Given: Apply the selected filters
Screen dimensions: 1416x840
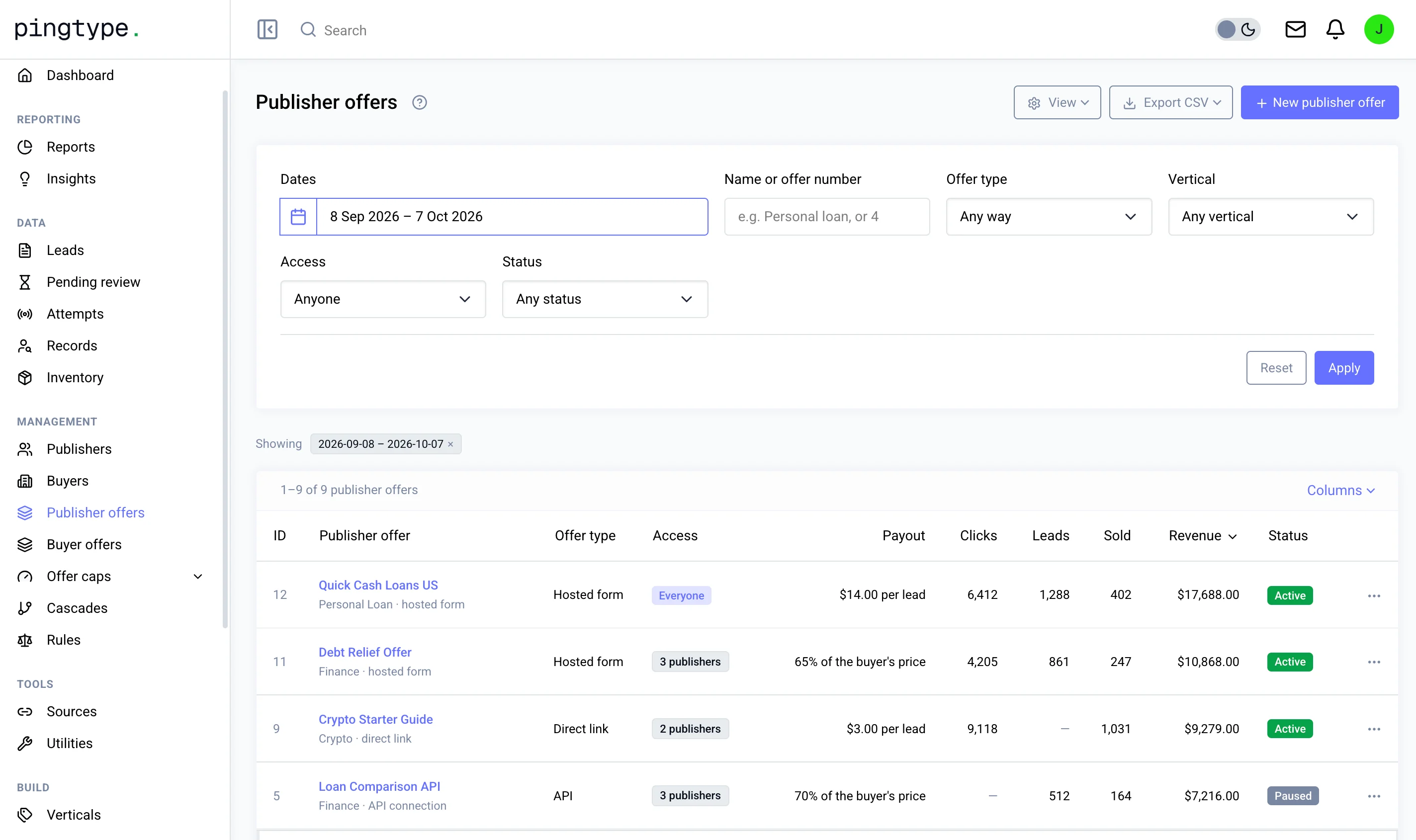Looking at the screenshot, I should pos(1343,368).
